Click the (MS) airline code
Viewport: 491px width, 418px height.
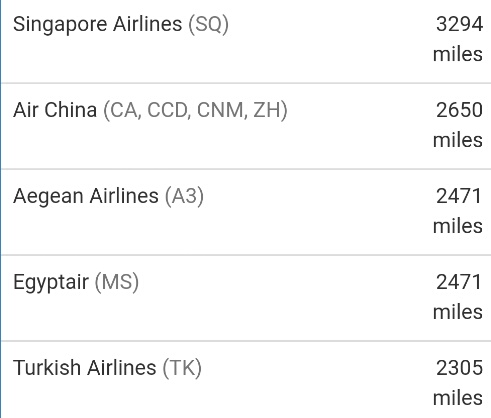[x=117, y=283]
